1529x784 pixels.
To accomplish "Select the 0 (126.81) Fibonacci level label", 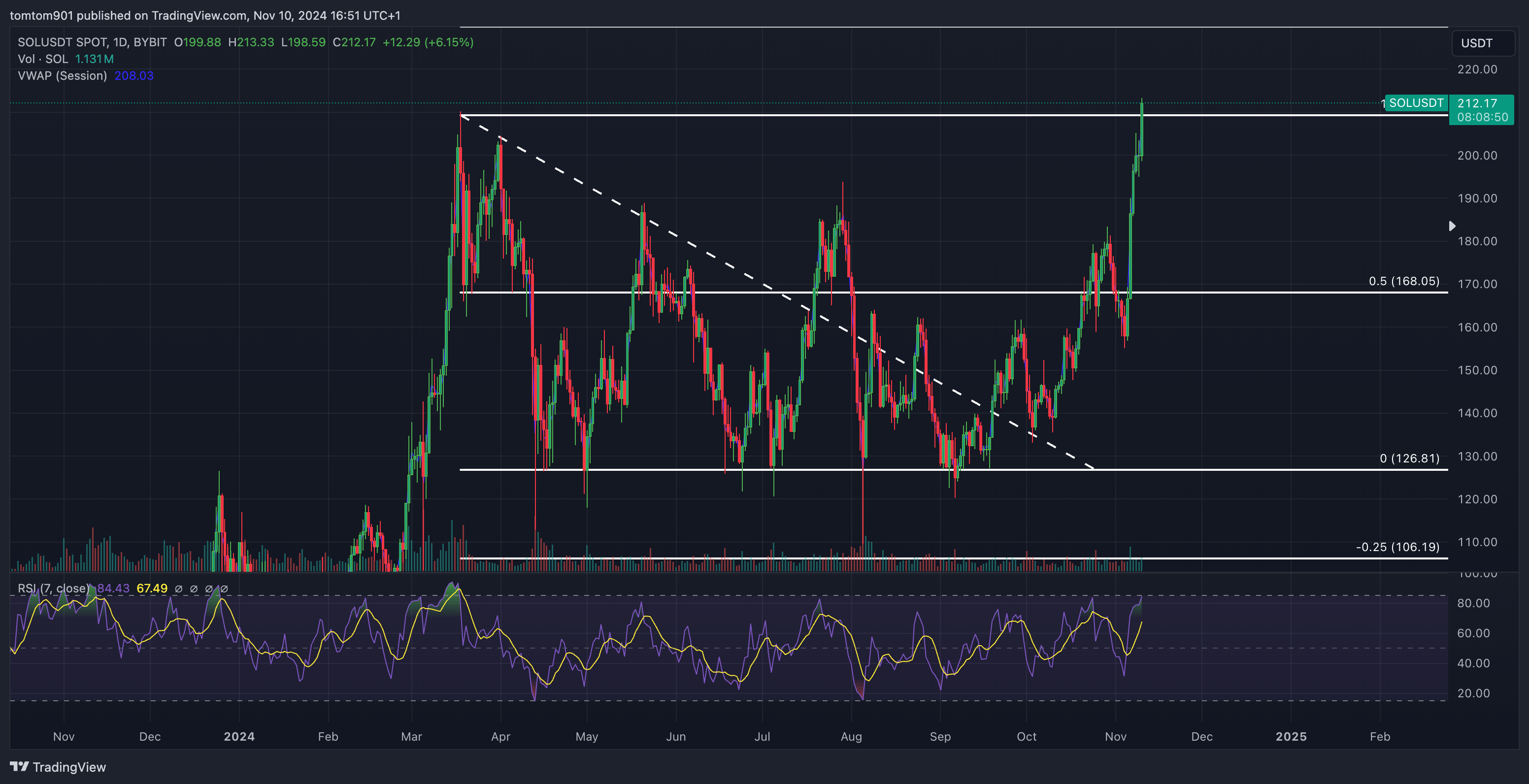I will click(1409, 458).
